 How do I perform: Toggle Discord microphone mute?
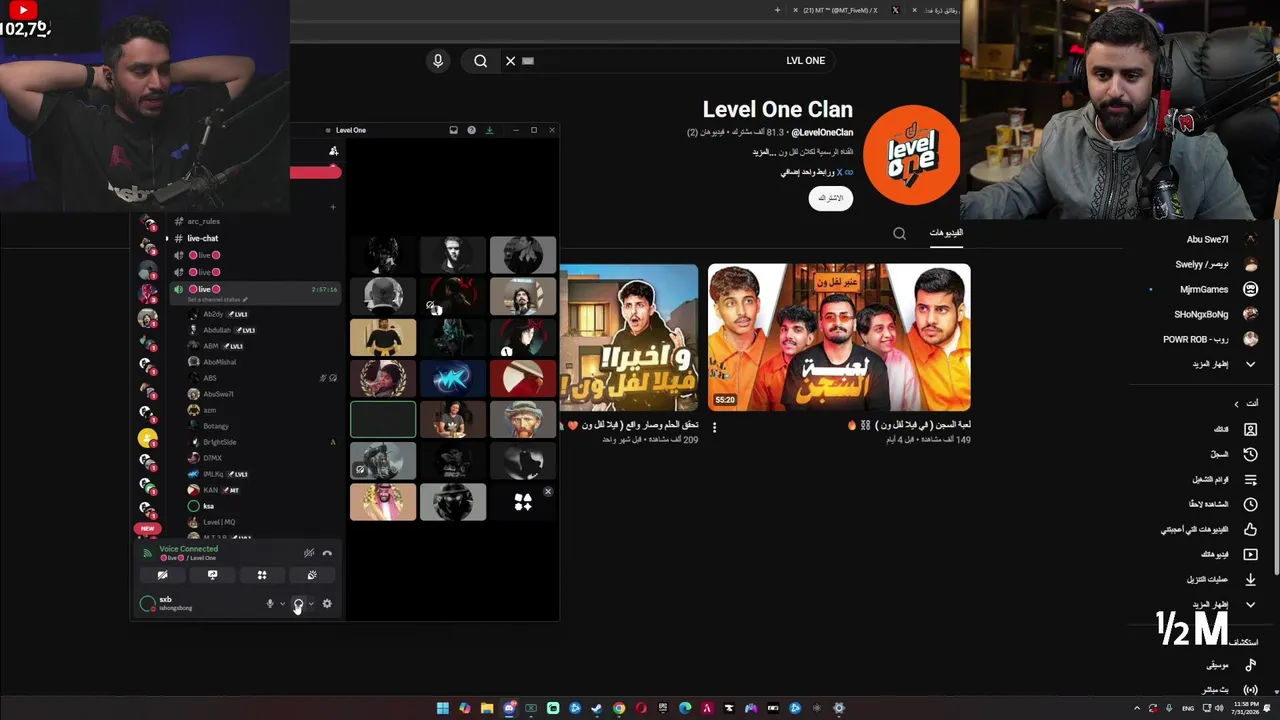pos(269,604)
